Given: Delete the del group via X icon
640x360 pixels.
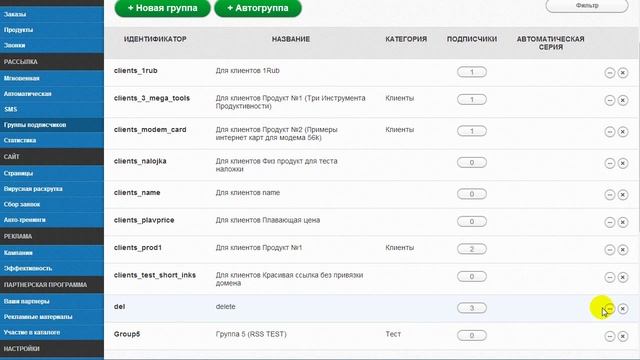Looking at the screenshot, I should tap(623, 309).
